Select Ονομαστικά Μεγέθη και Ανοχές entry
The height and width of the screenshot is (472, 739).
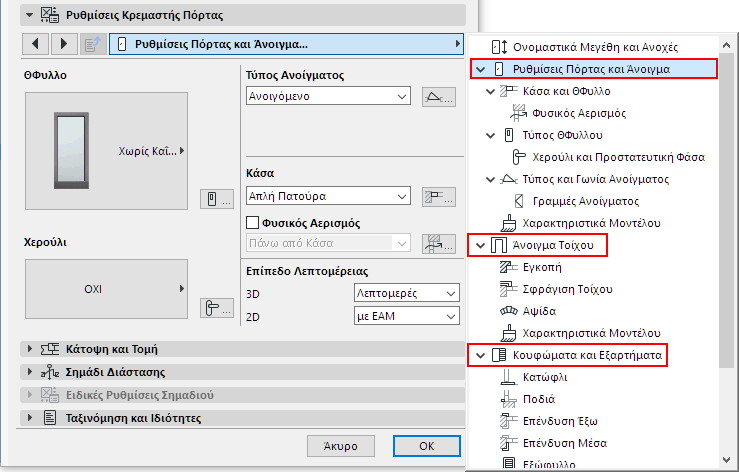coord(596,47)
